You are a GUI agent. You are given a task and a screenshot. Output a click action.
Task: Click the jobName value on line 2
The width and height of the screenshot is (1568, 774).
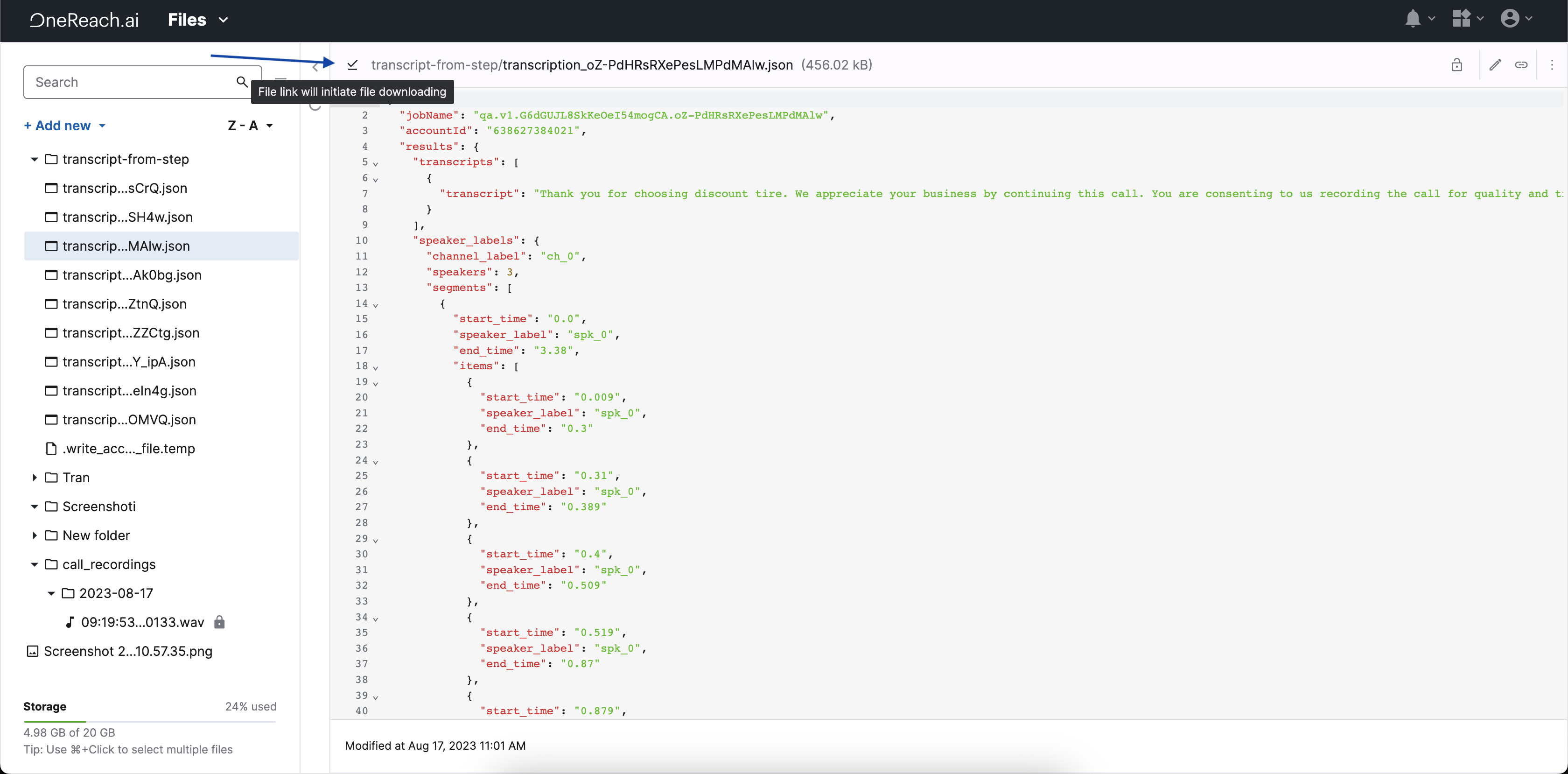coord(651,115)
